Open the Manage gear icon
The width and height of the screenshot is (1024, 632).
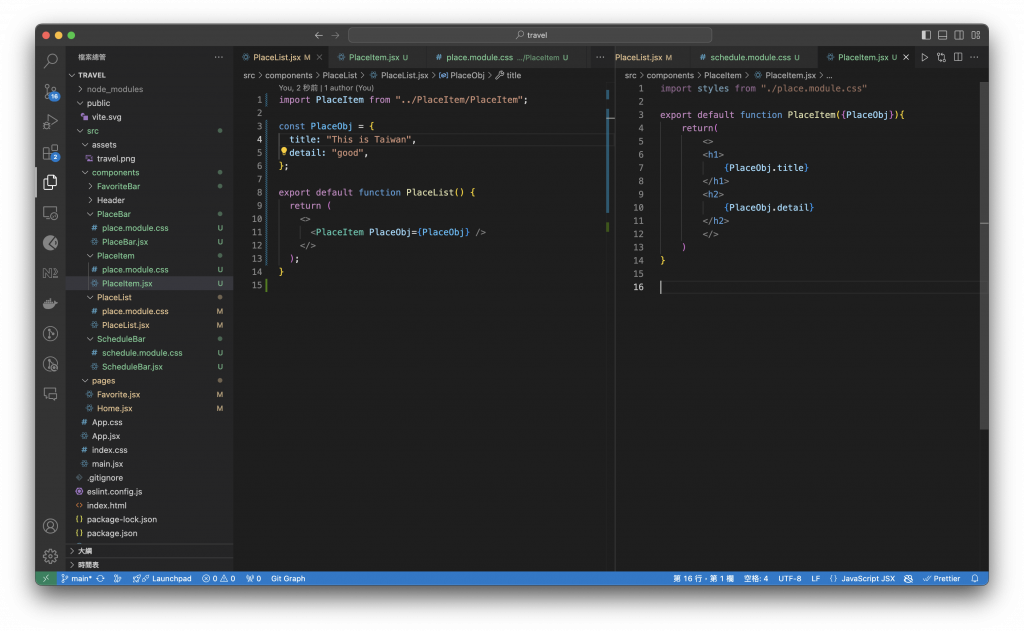50,556
